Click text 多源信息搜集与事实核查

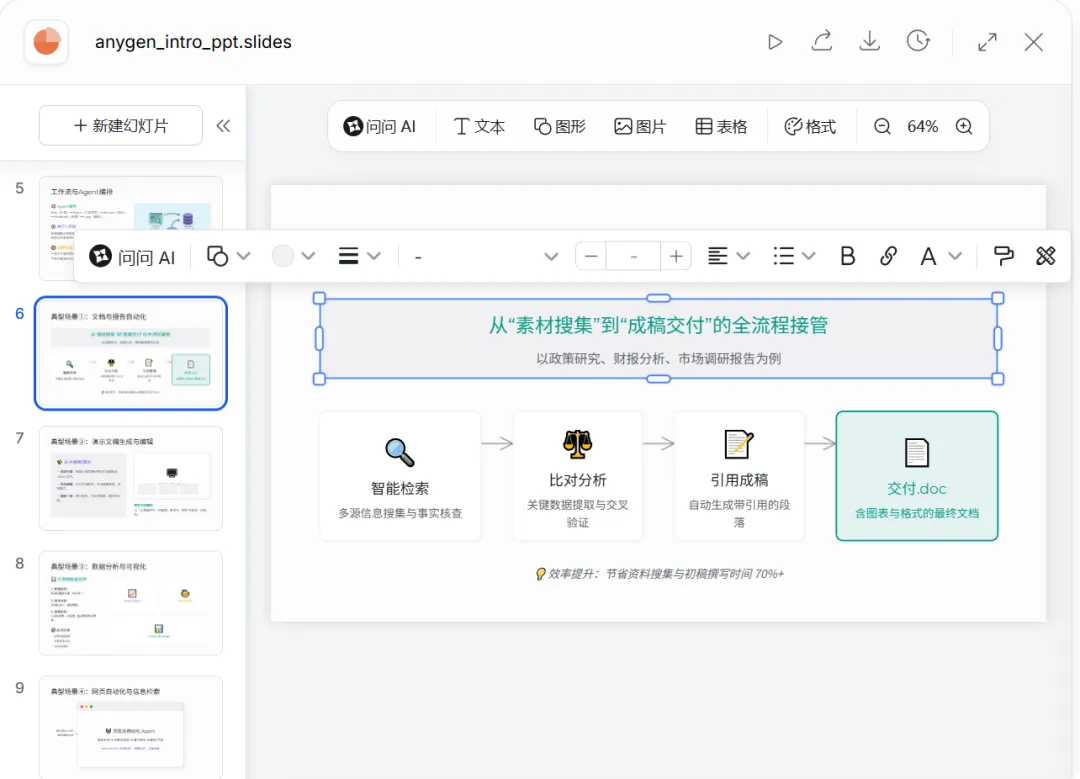399,514
